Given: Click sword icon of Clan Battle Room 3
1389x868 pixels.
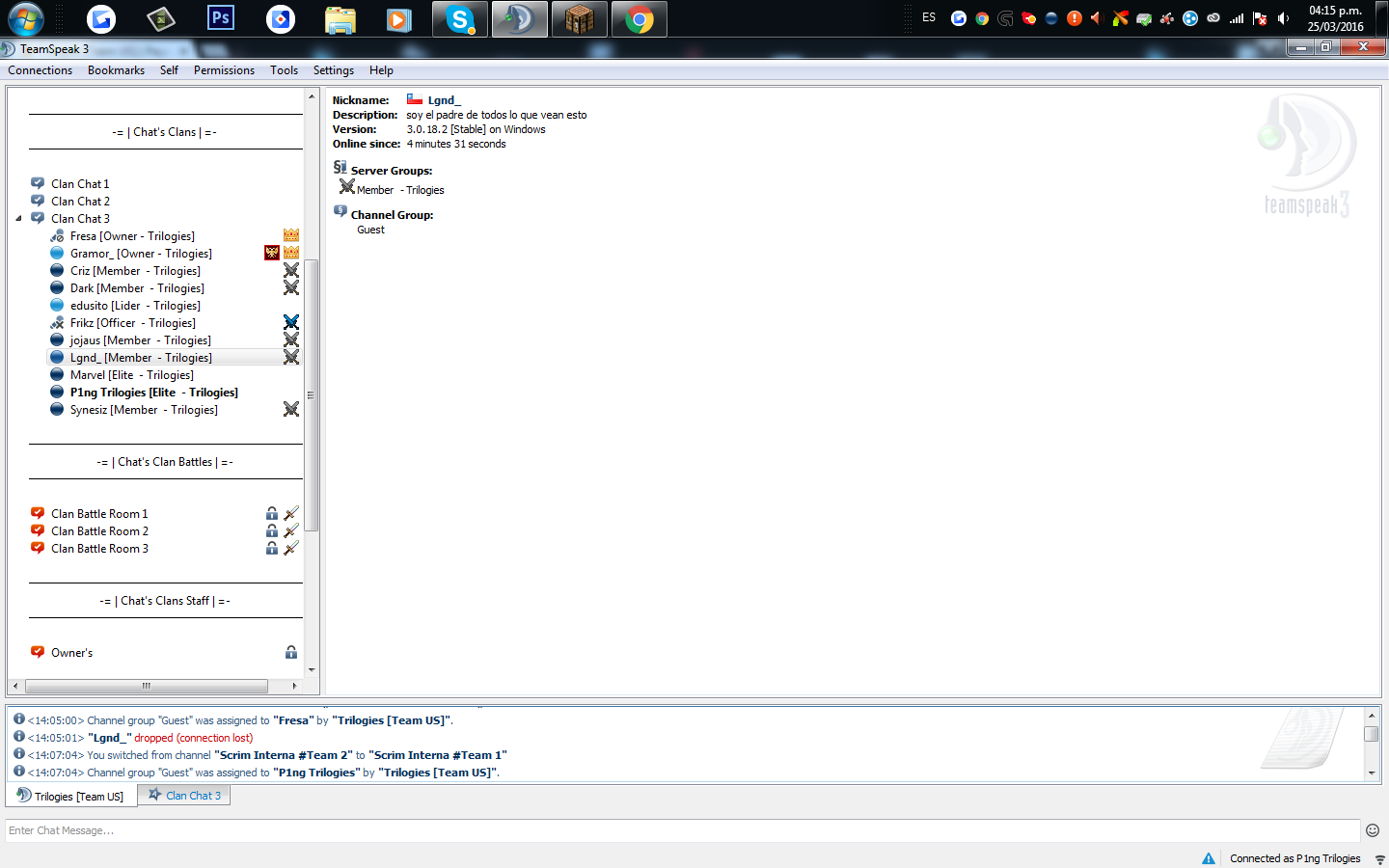Looking at the screenshot, I should (291, 548).
